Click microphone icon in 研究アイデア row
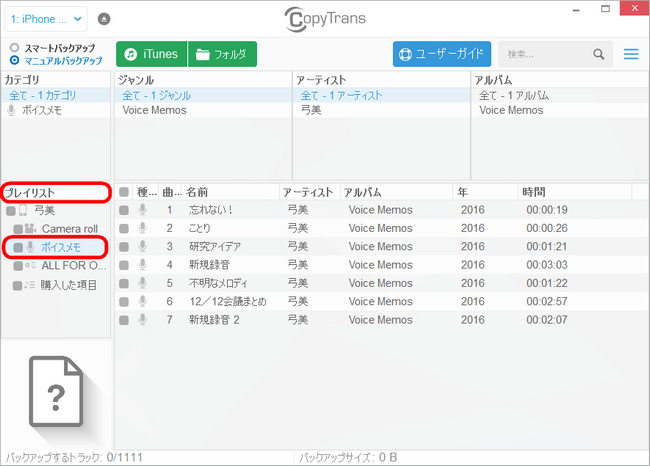Image resolution: width=650 pixels, height=466 pixels. pos(143,246)
